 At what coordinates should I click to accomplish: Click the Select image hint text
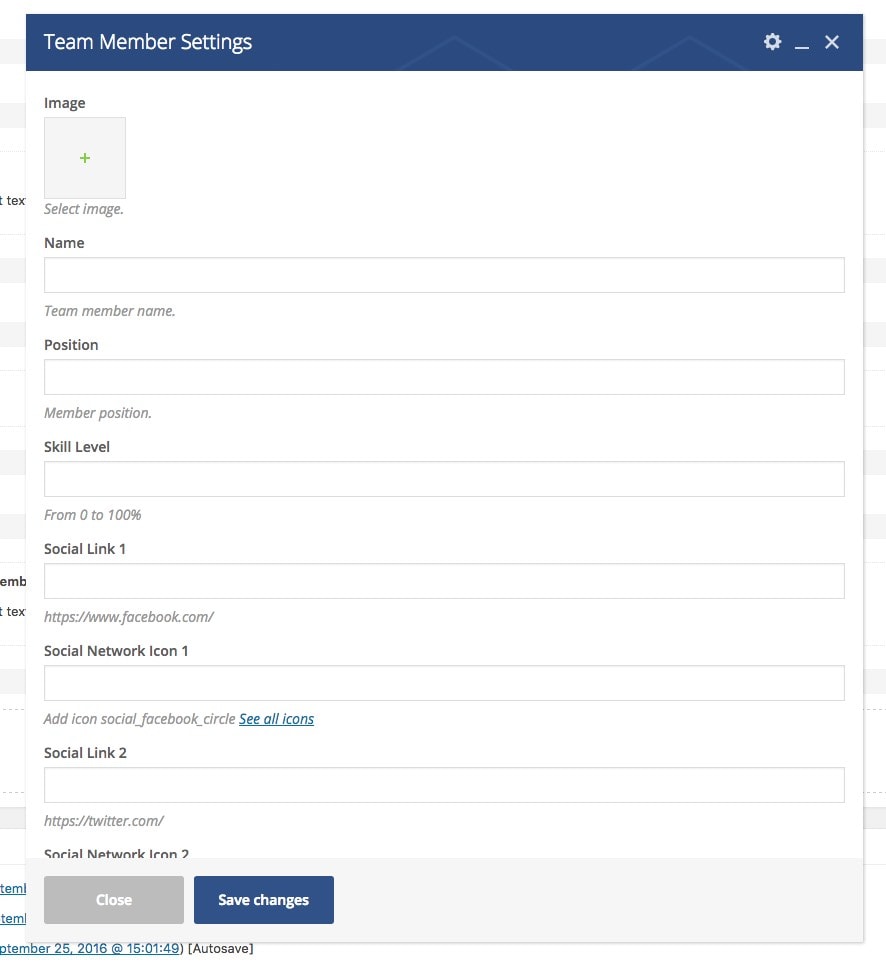(x=84, y=209)
